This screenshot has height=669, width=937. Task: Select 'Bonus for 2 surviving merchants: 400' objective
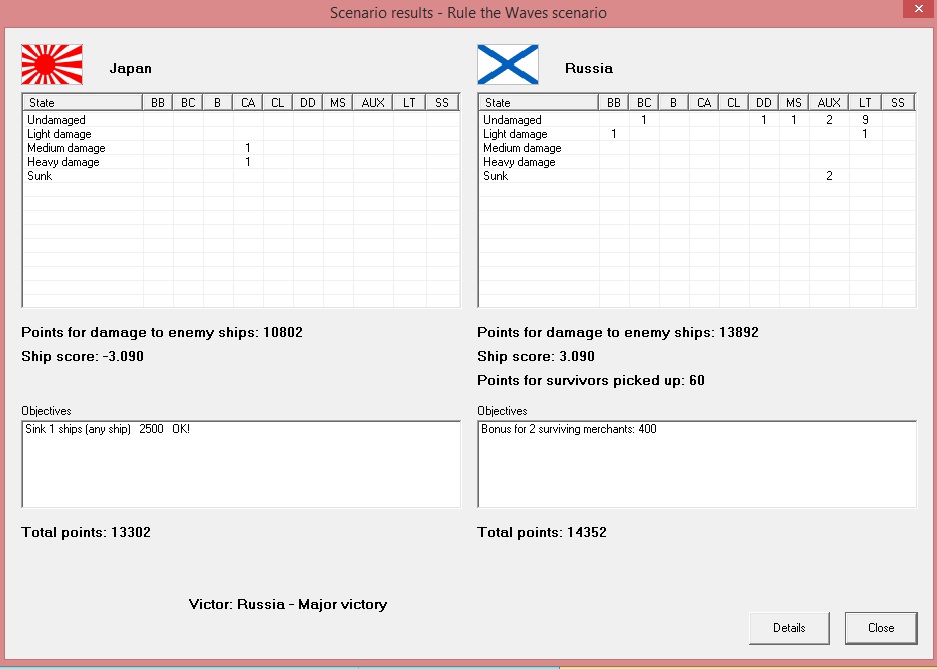point(569,429)
